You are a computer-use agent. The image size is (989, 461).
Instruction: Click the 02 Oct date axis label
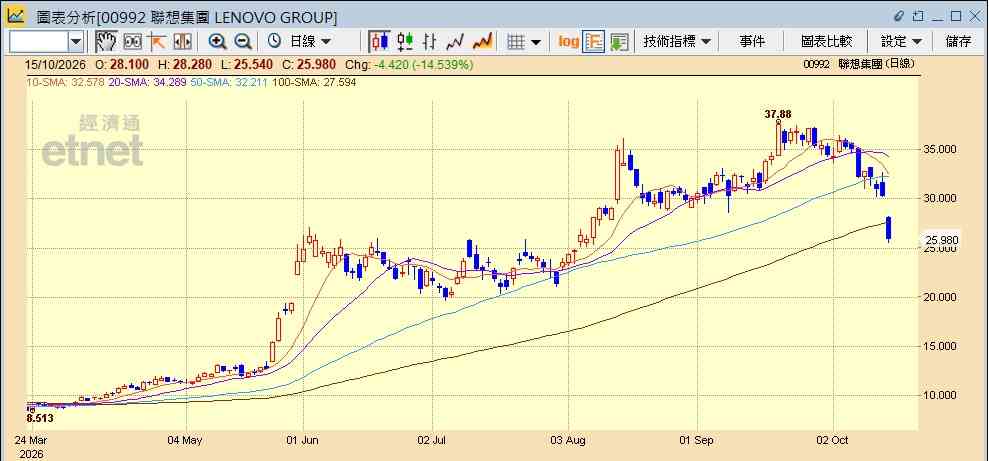point(833,440)
